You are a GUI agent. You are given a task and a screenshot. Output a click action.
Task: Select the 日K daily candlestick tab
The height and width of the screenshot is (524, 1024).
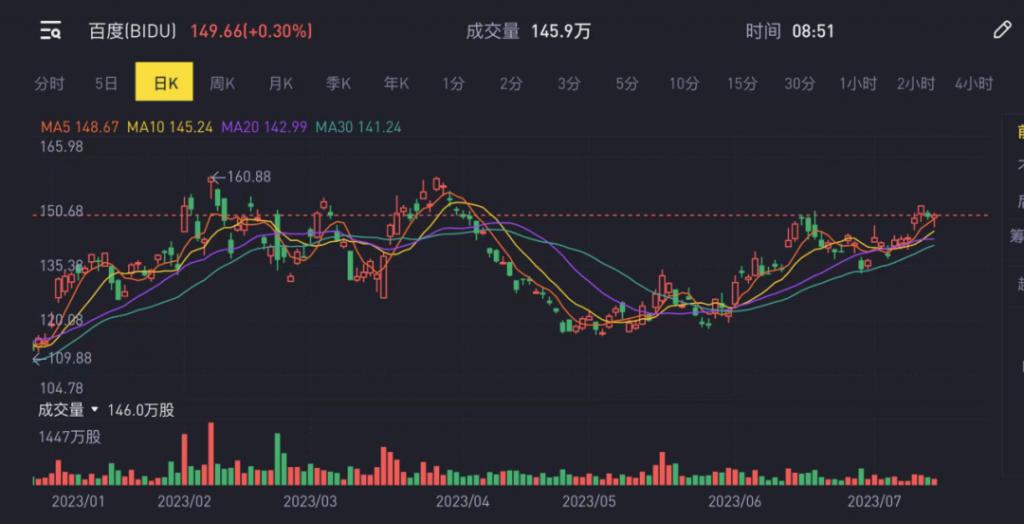pyautogui.click(x=164, y=84)
